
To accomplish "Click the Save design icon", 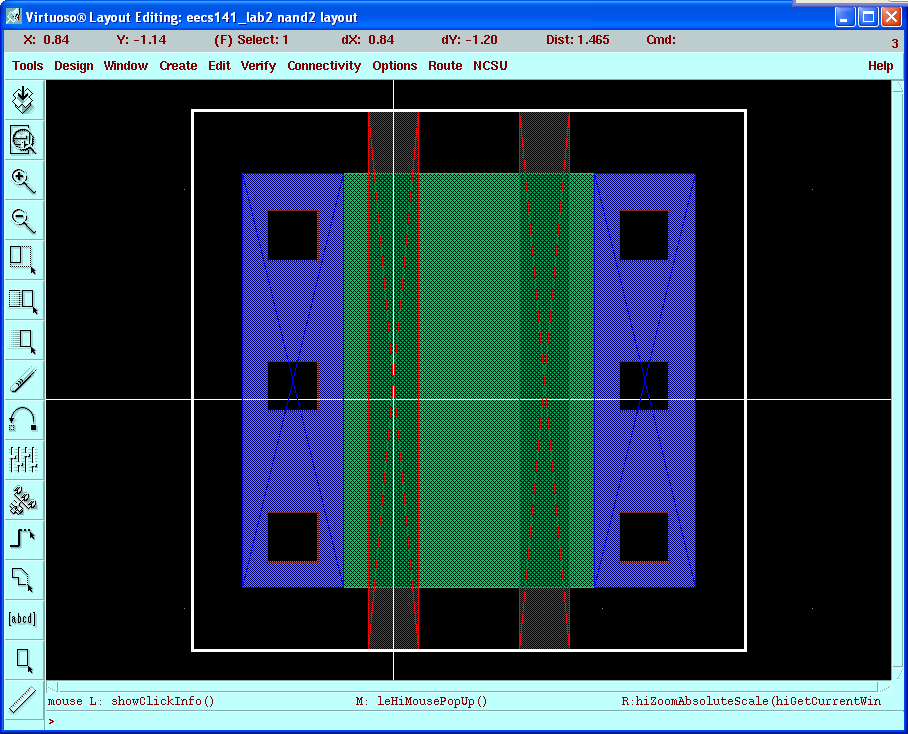I will pos(23,100).
